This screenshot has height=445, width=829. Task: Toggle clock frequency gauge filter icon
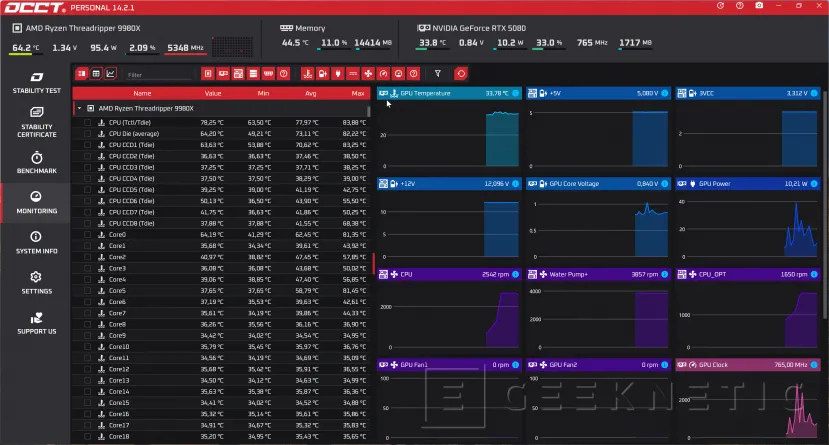[x=383, y=73]
